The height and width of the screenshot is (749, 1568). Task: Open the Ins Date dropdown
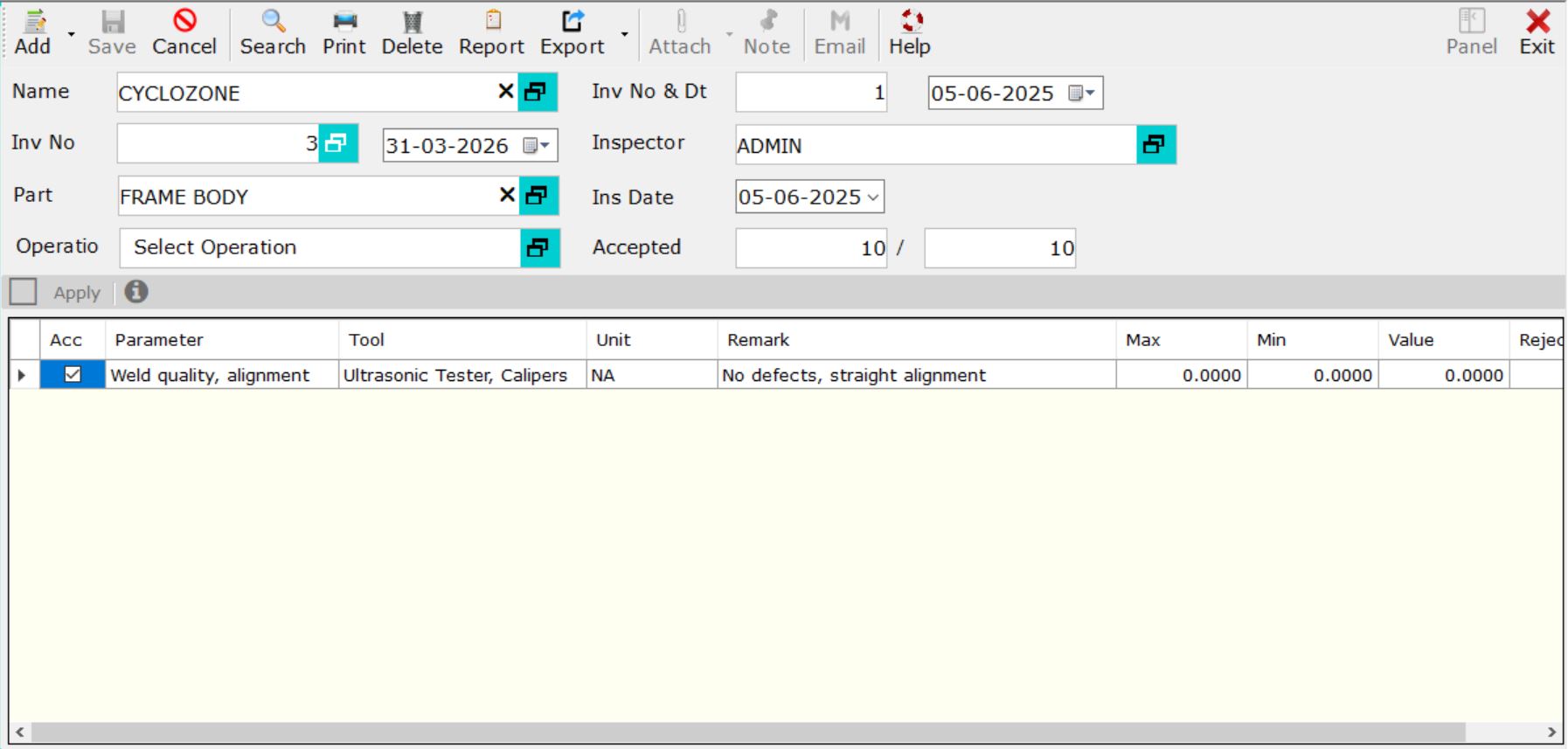pos(872,198)
